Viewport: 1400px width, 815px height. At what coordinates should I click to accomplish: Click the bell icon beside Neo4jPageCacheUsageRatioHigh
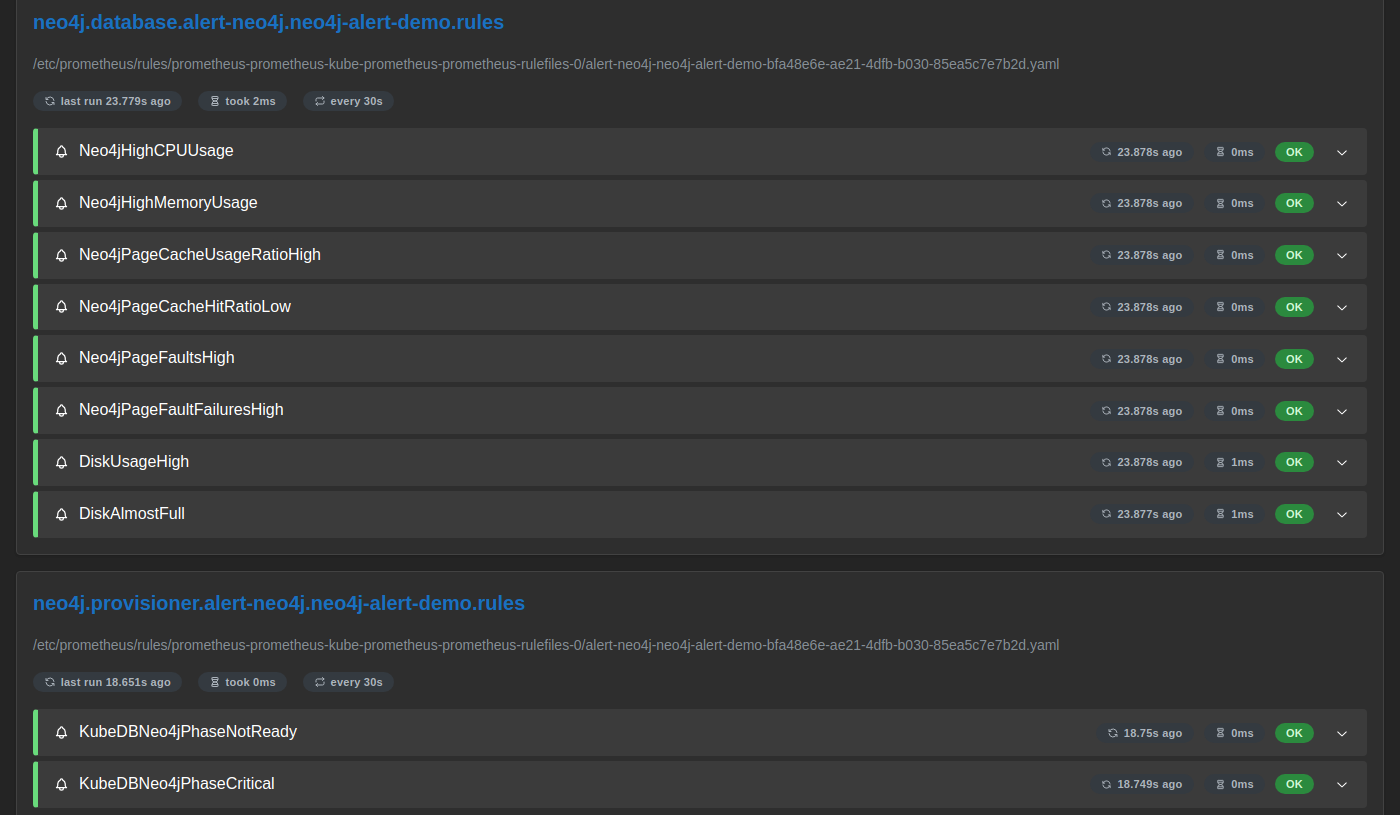click(x=62, y=256)
